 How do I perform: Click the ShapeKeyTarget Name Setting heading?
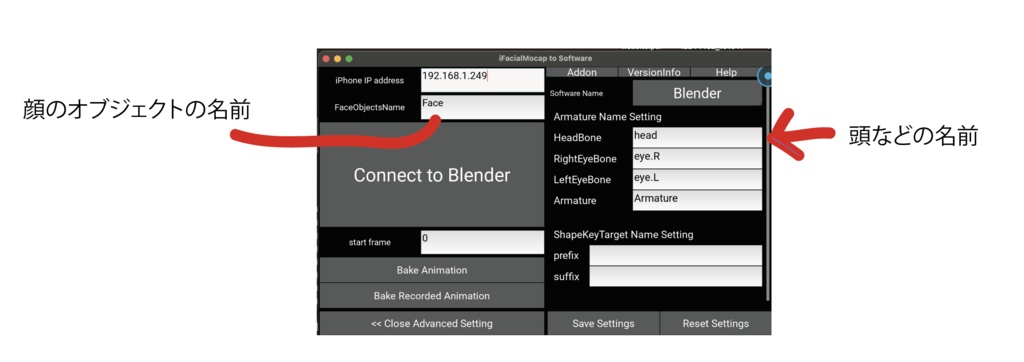pyautogui.click(x=623, y=234)
